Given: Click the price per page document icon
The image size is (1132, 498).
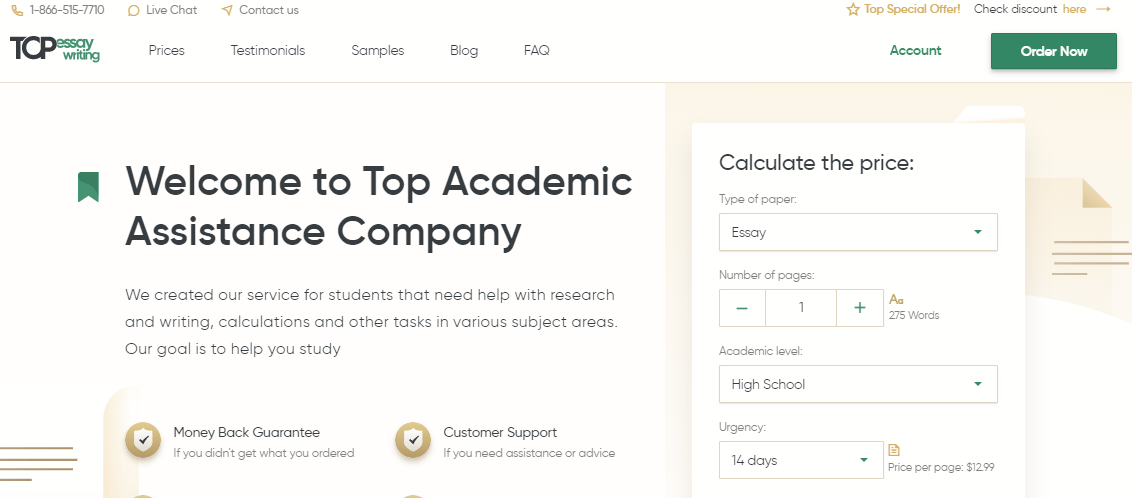Looking at the screenshot, I should 894,450.
